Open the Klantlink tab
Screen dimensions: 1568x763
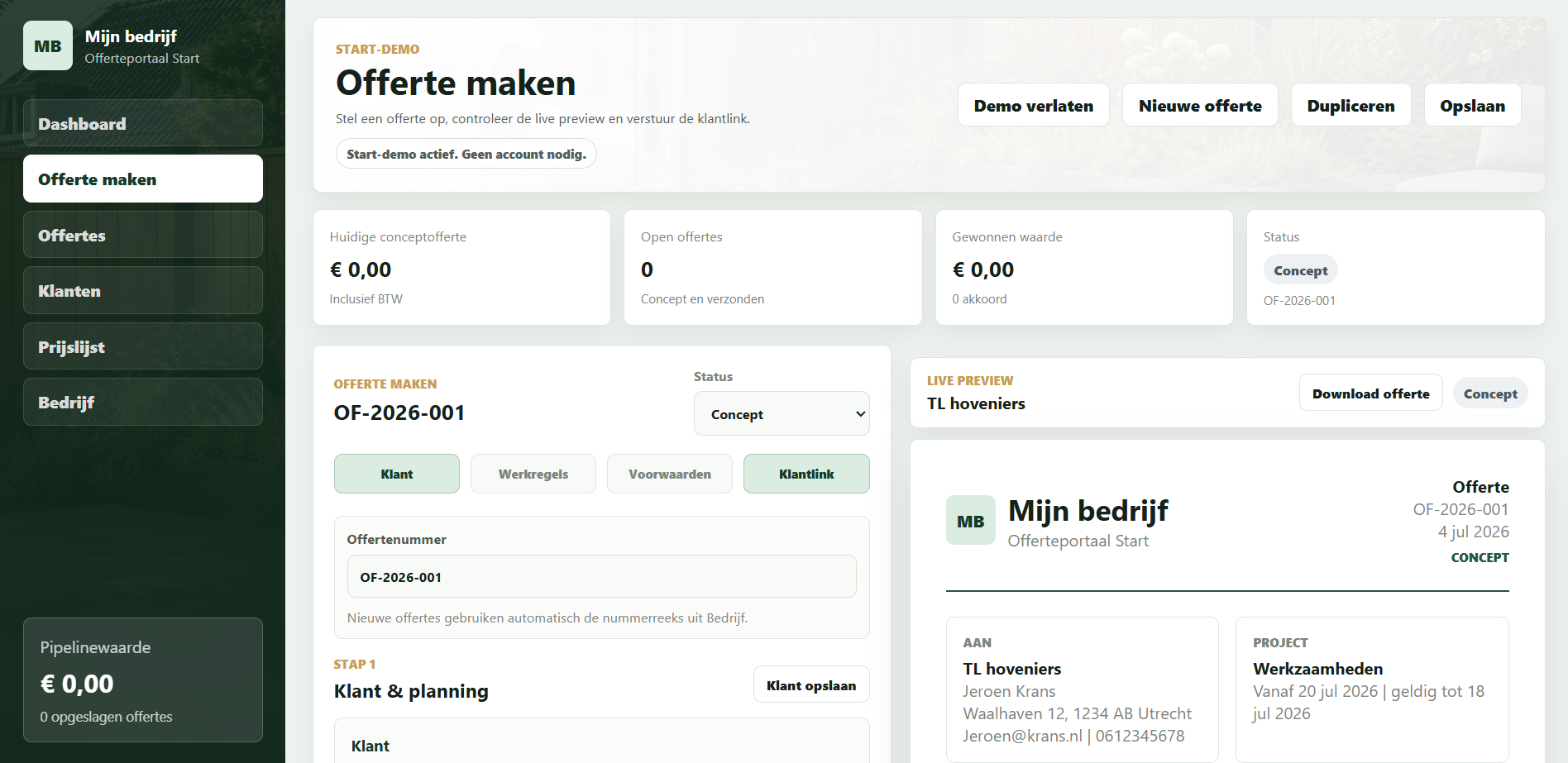pos(806,474)
